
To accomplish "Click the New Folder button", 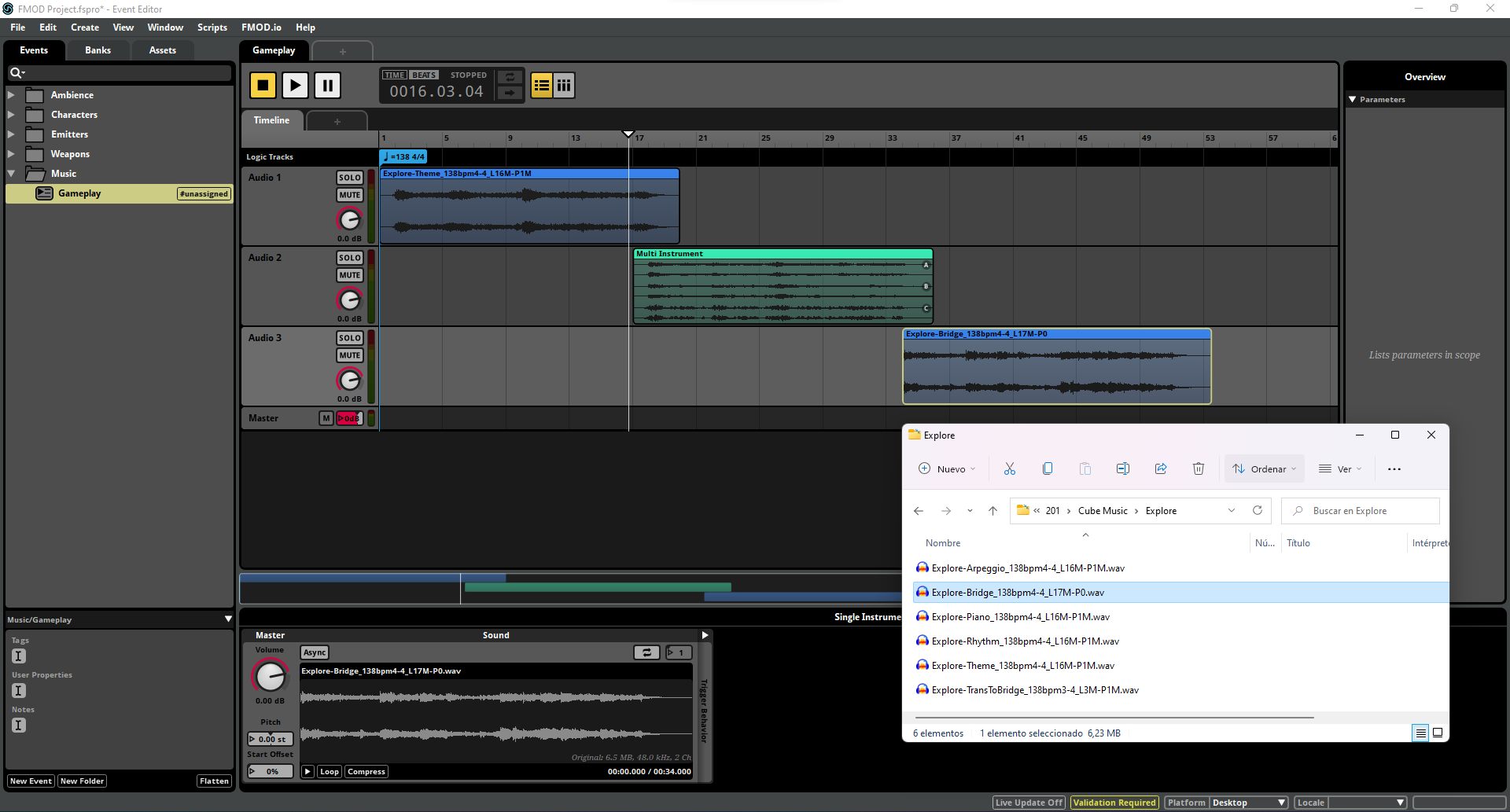I will click(82, 781).
